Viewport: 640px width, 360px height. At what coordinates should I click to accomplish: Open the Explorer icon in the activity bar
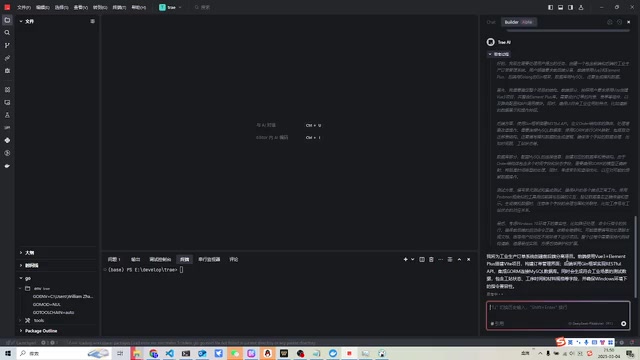point(7,20)
